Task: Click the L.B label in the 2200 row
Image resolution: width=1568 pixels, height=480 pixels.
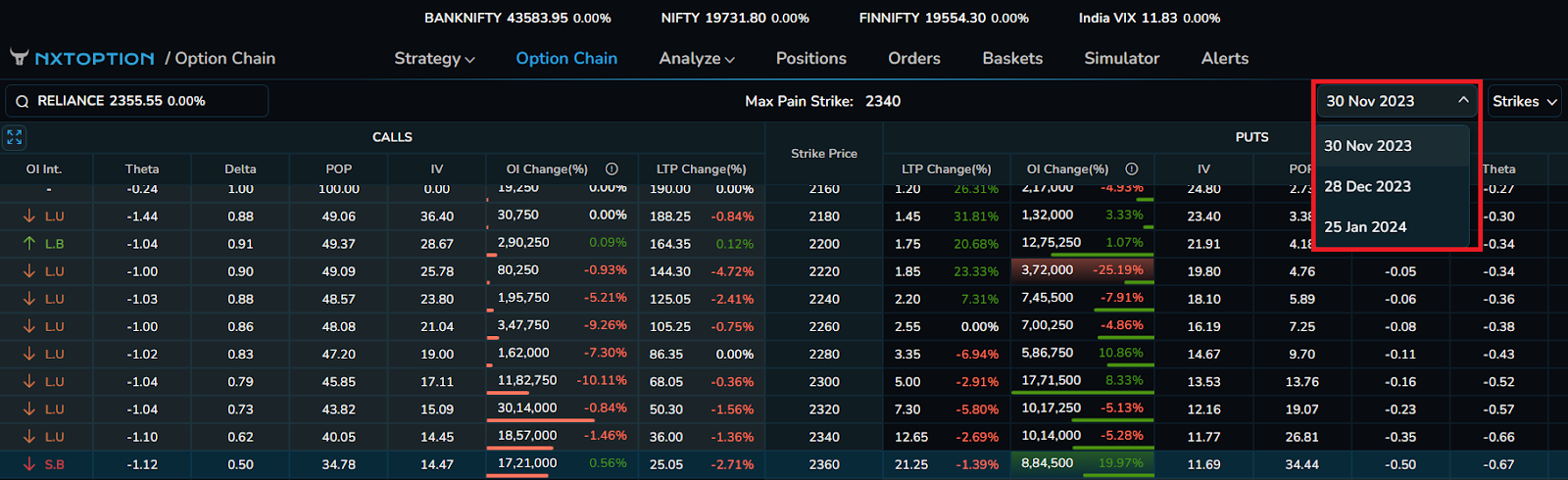Action: coord(54,243)
